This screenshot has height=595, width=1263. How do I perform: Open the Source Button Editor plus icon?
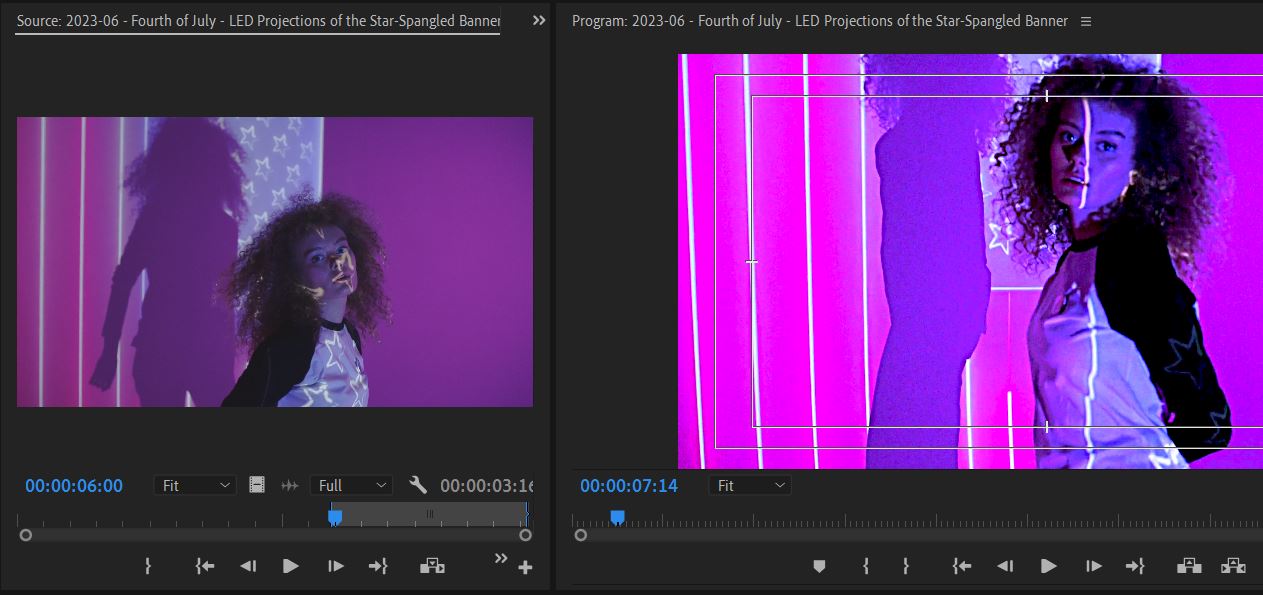[525, 568]
